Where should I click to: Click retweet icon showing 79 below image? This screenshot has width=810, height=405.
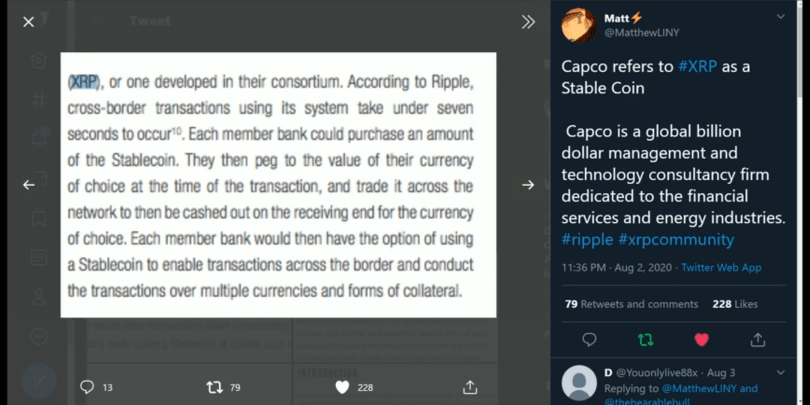[214, 387]
